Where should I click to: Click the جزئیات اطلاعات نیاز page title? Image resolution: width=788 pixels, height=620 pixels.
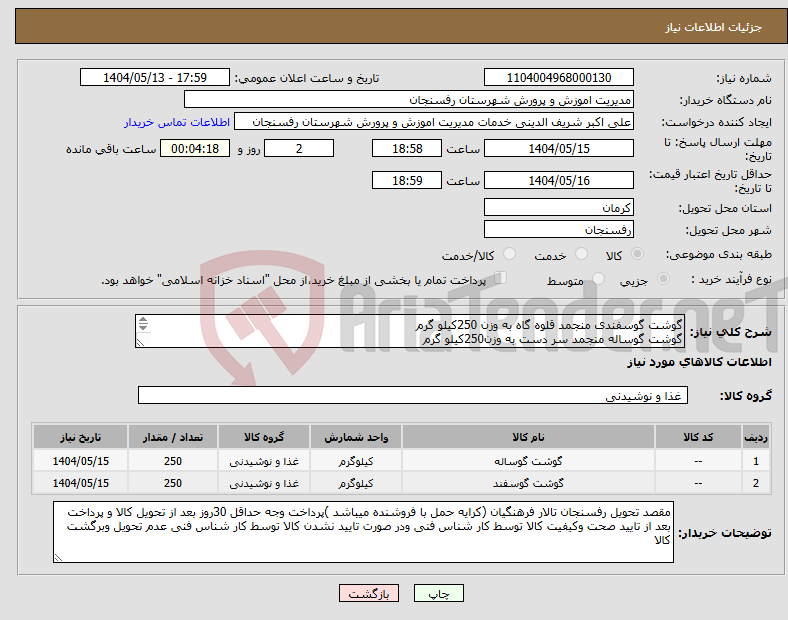(713, 27)
